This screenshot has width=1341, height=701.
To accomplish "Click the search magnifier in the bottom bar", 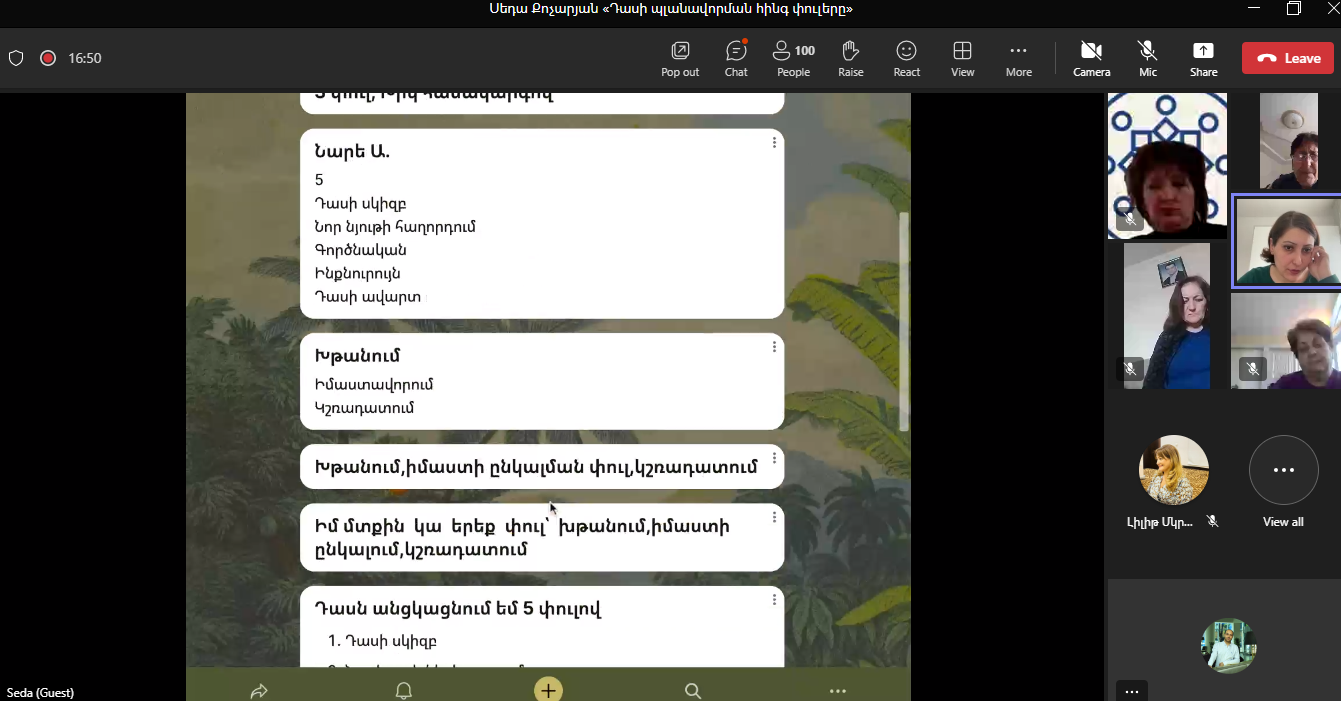I will pyautogui.click(x=692, y=690).
